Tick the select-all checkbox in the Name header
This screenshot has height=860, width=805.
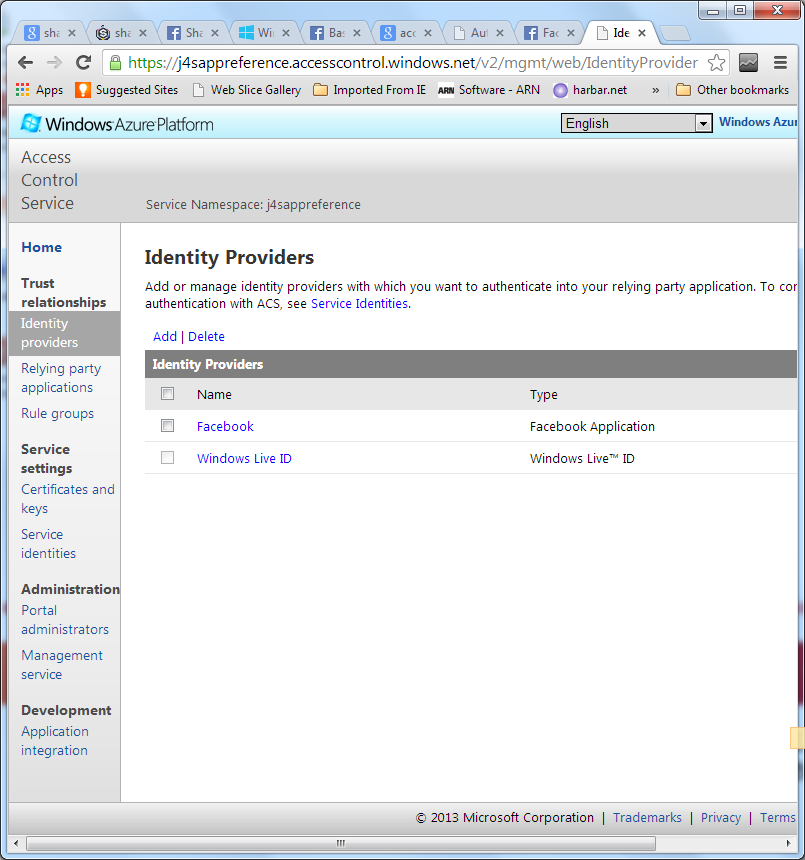pos(167,394)
